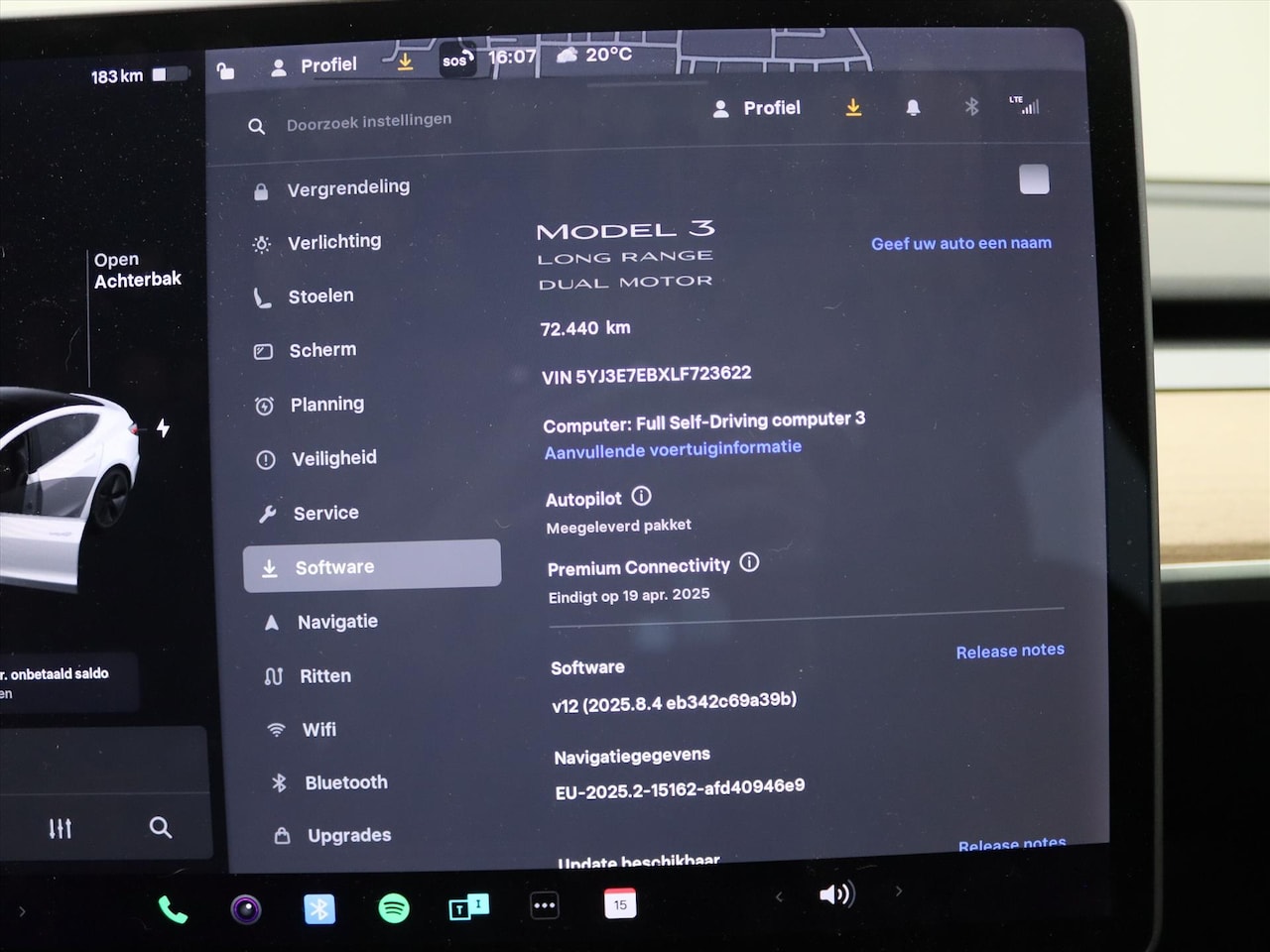This screenshot has height=952, width=1270.
Task: Decrease volume with left chevron
Action: [779, 896]
